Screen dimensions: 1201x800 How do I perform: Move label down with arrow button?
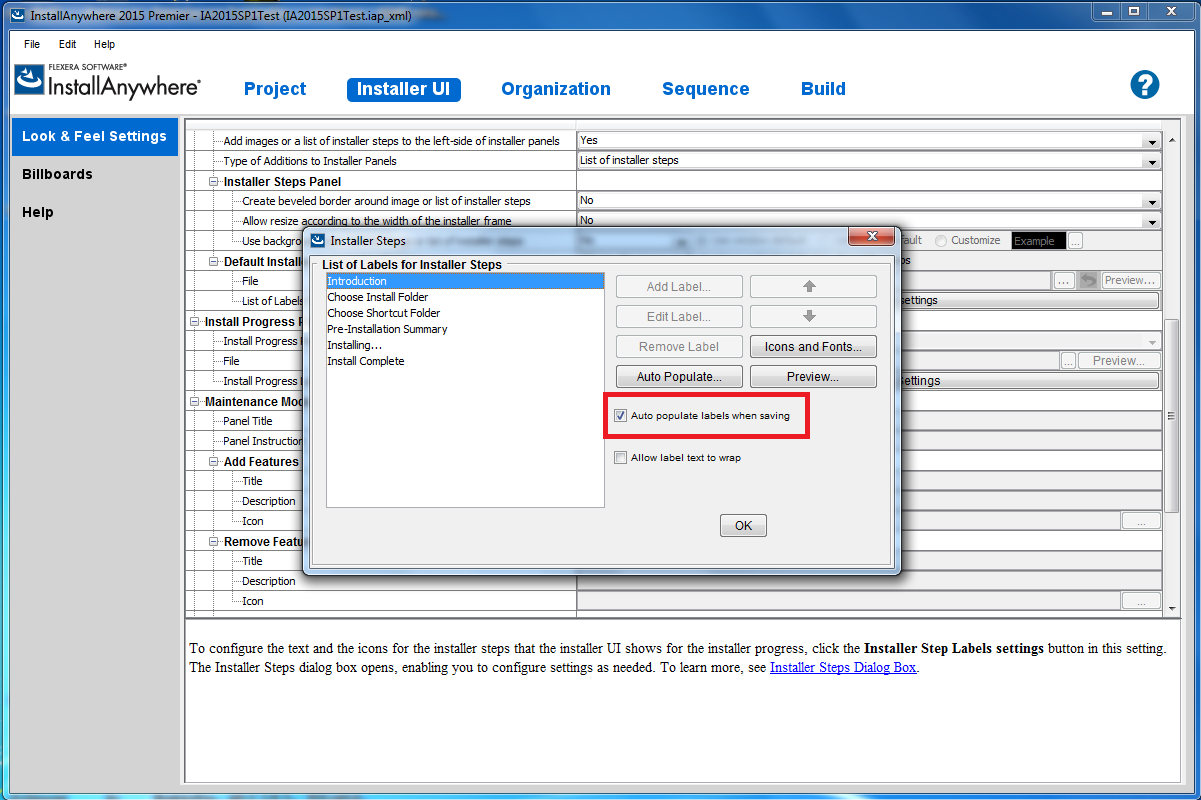point(813,317)
